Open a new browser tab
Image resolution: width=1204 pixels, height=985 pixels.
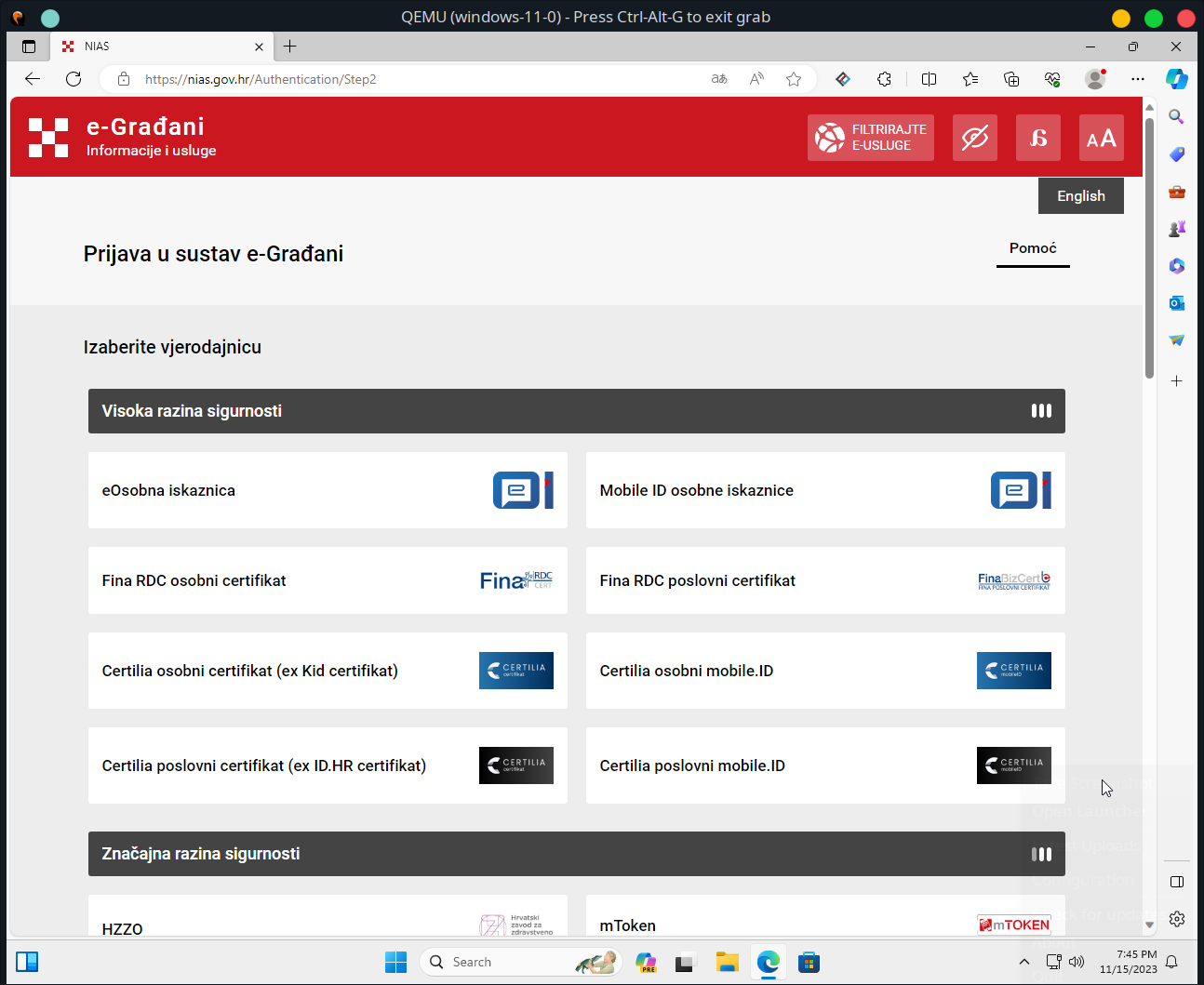coord(290,47)
